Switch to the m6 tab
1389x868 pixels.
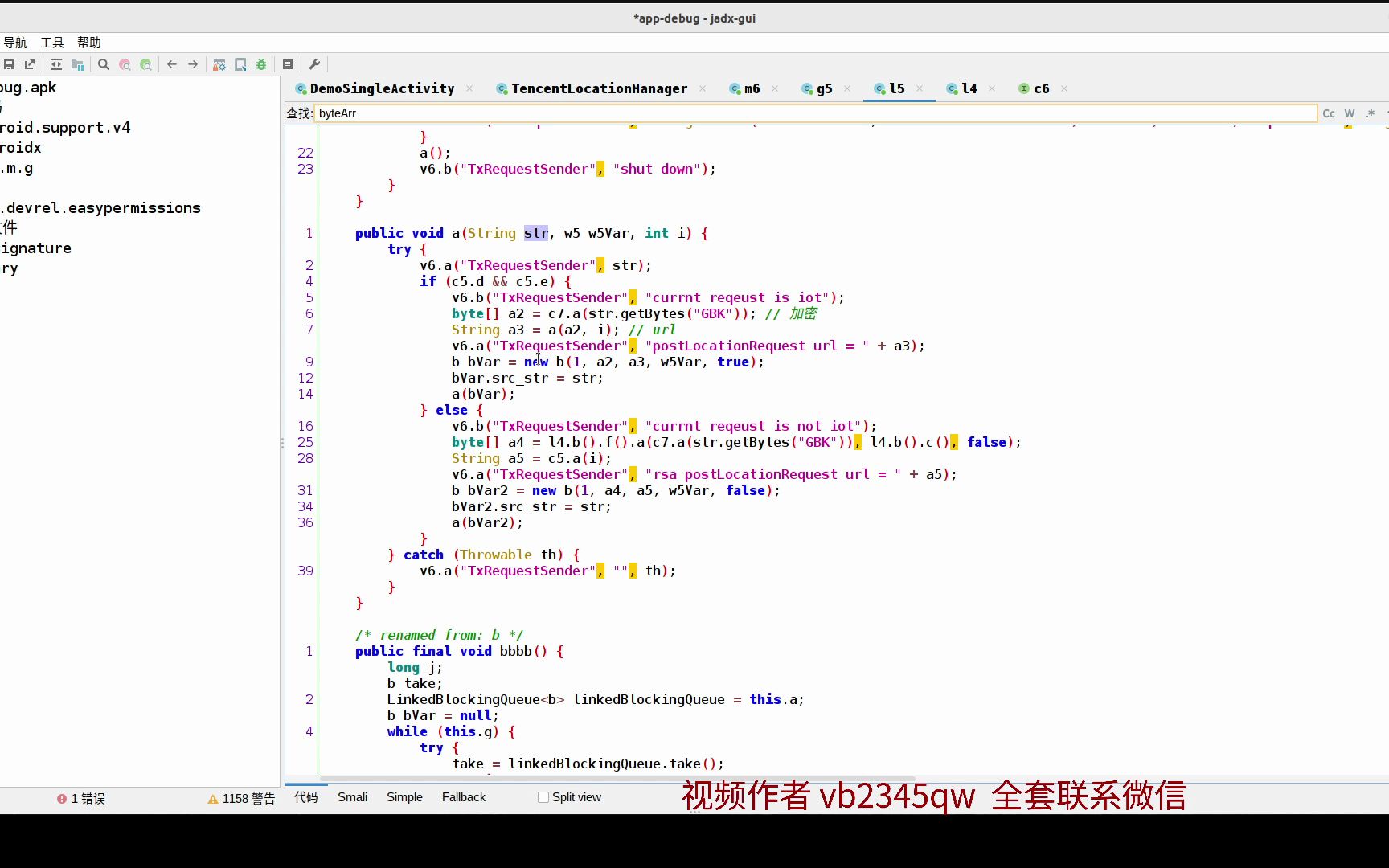tap(752, 88)
